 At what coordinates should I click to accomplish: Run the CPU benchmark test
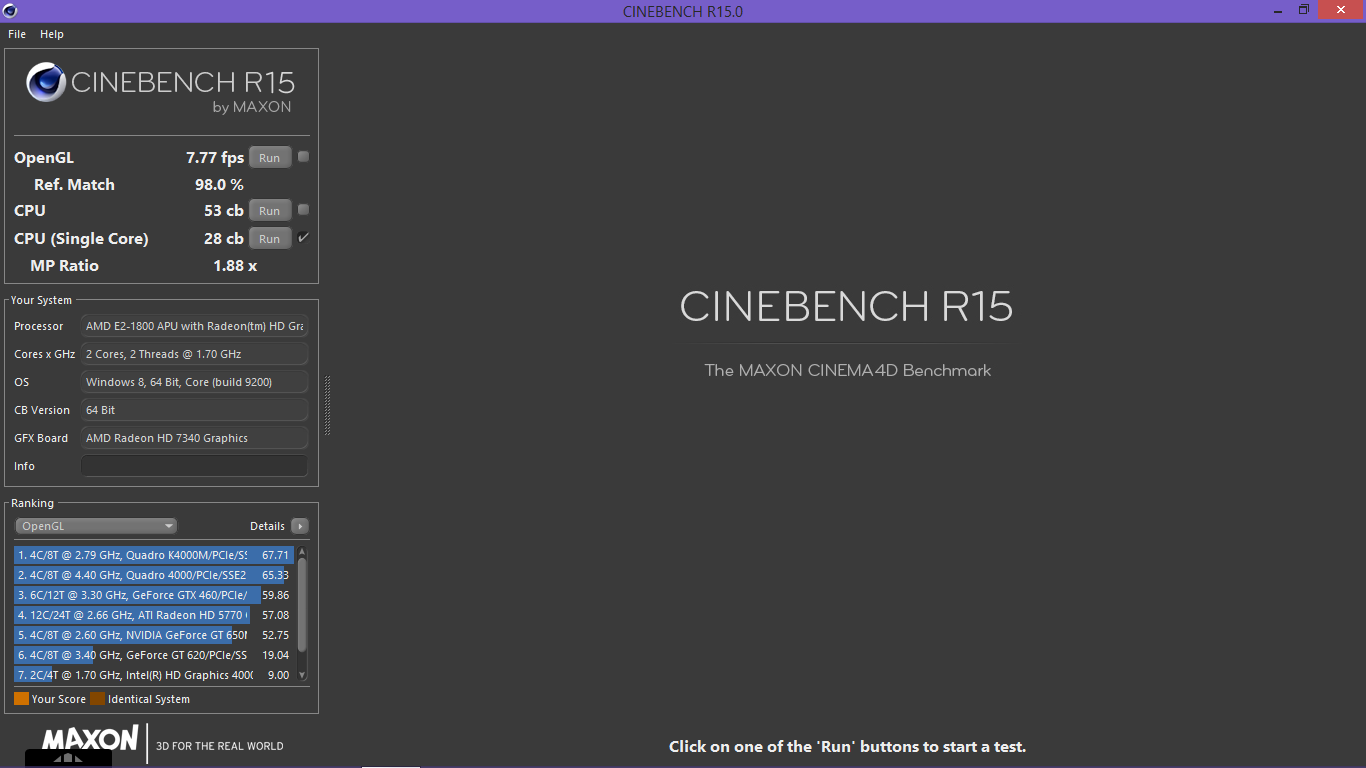point(270,211)
